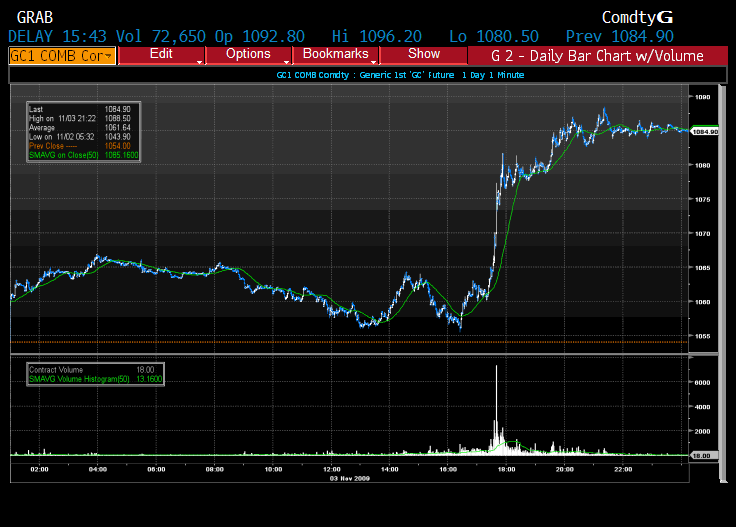
Task: Click the 18.00 volume value marker
Action: [704, 455]
